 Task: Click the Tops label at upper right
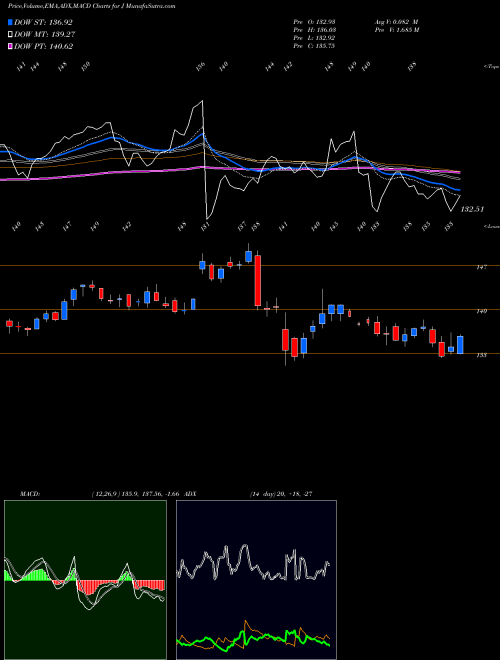491,67
